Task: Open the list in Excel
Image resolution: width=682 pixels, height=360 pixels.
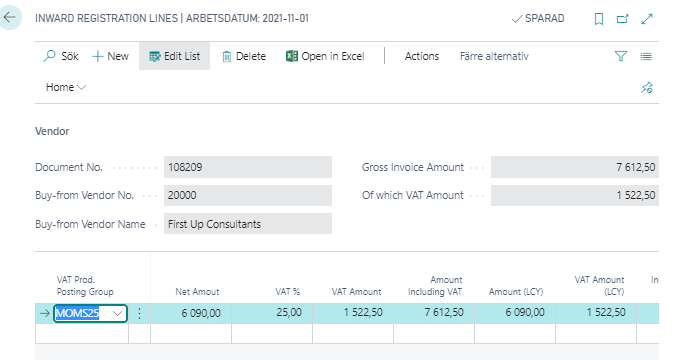Action: tap(325, 56)
